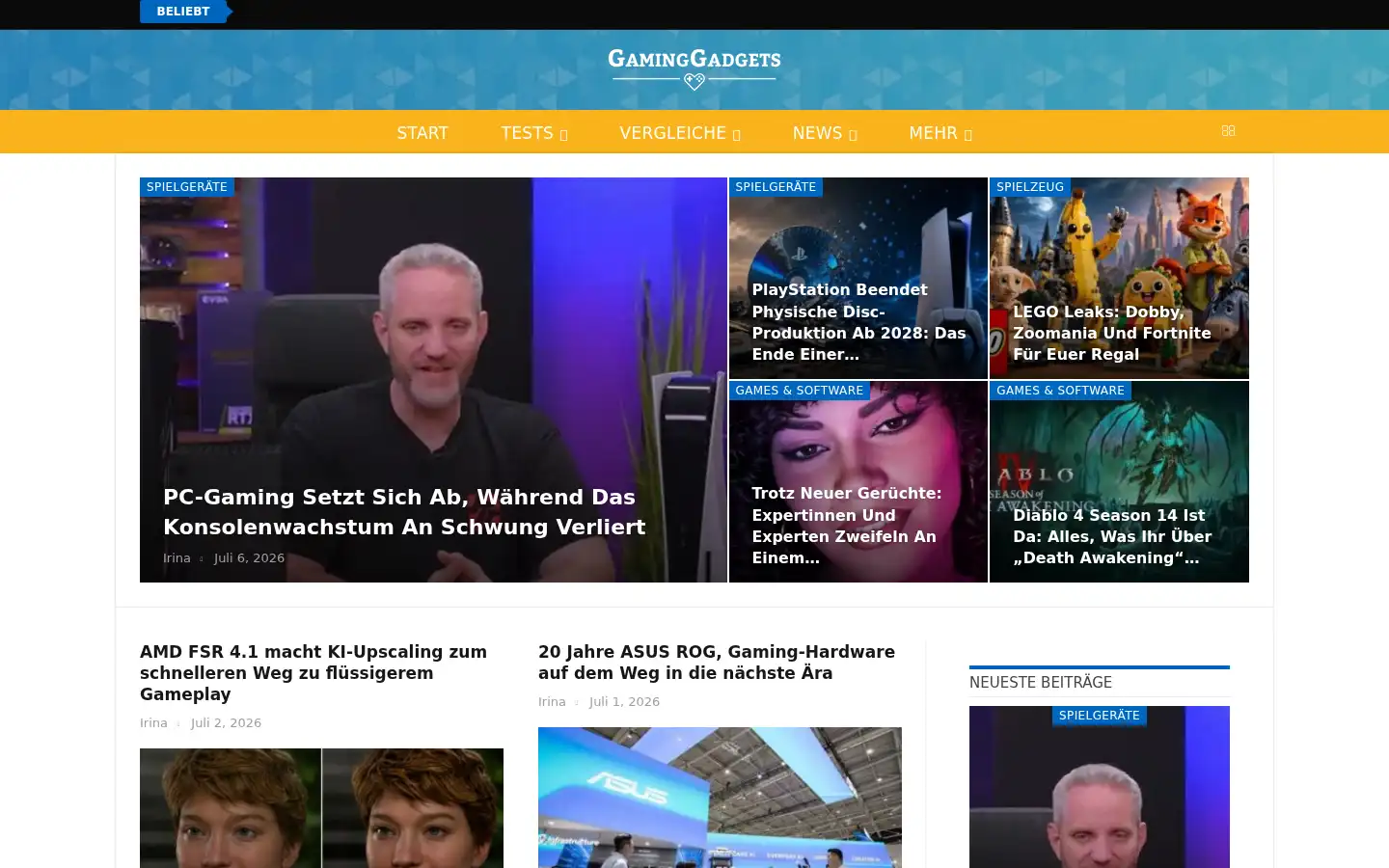This screenshot has width=1389, height=868.
Task: Click author Irina under ASUS ROG article
Action: 552,702
